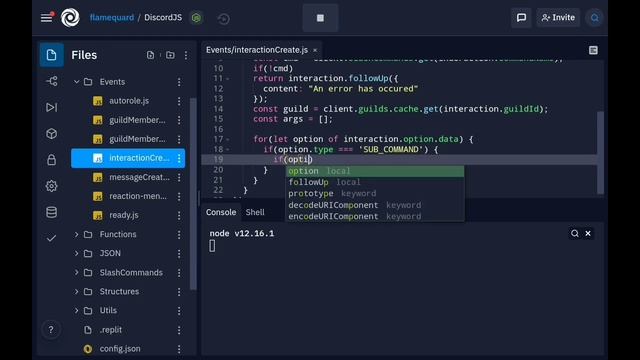
Task: Select 'prototype' autocomplete suggestion
Action: click(x=375, y=193)
